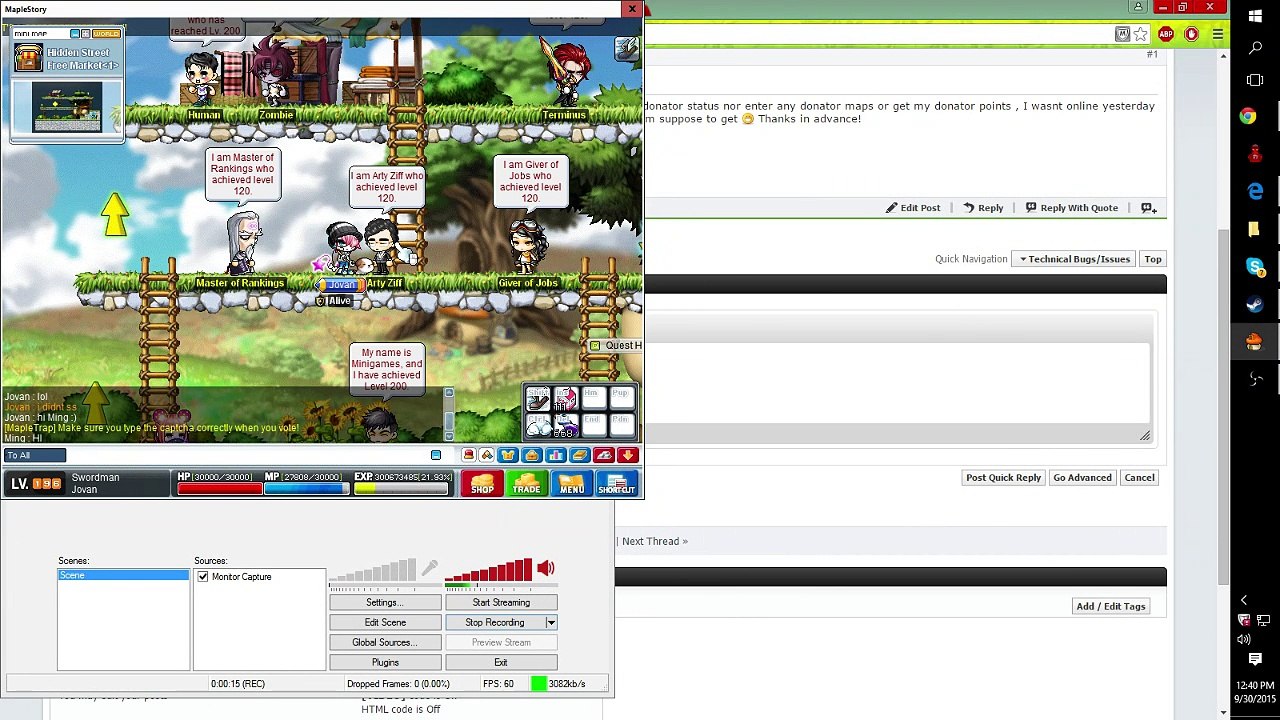Click the red siren icon in MapleStory

click(468, 455)
